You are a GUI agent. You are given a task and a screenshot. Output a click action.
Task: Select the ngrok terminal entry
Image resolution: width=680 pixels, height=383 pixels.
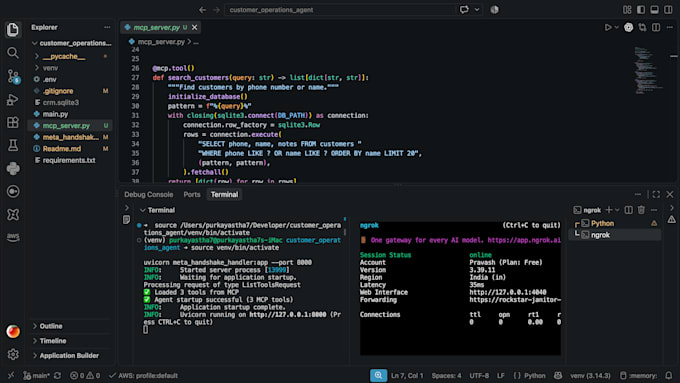pos(615,235)
